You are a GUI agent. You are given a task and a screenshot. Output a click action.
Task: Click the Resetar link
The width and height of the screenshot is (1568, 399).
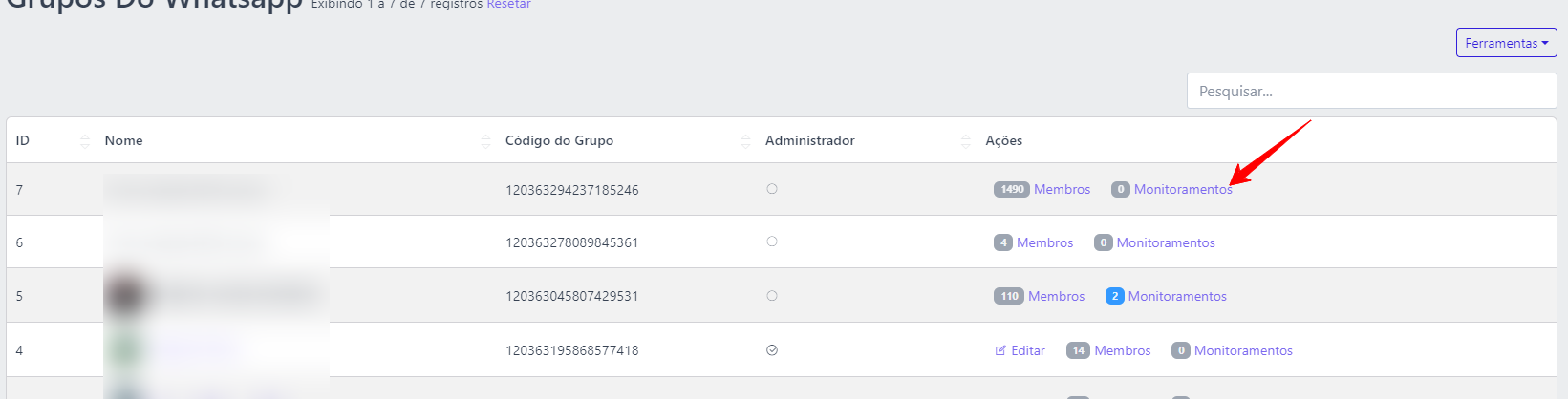click(x=508, y=5)
